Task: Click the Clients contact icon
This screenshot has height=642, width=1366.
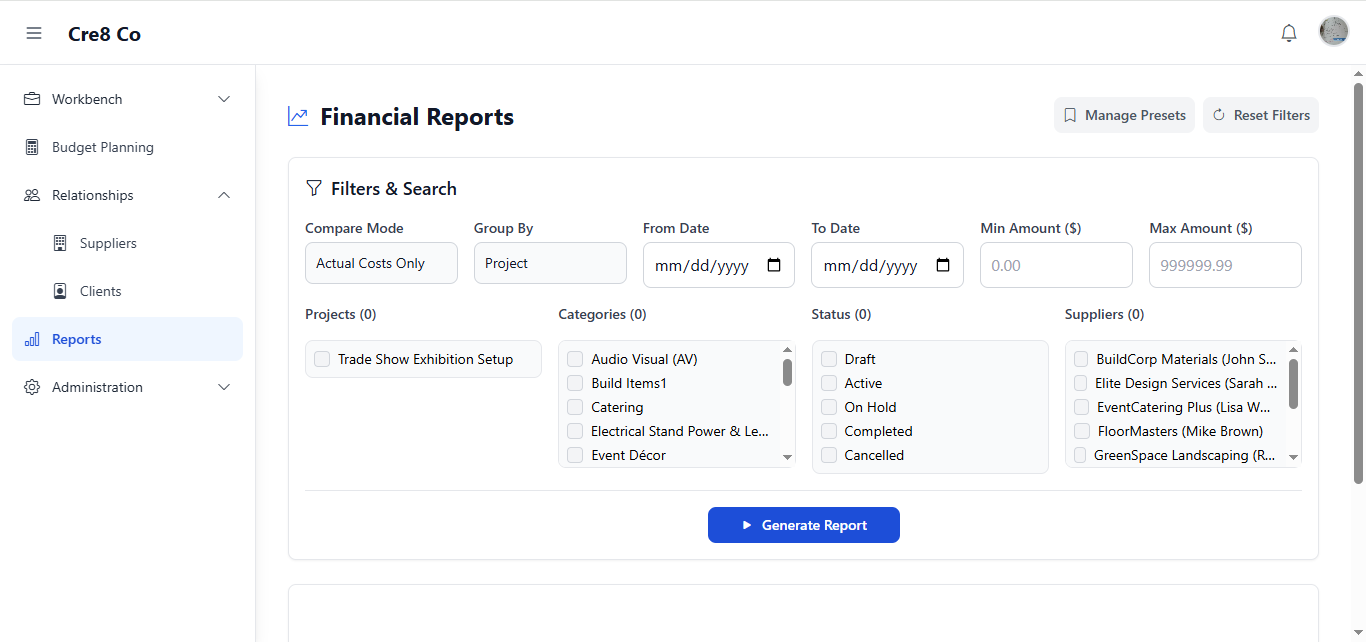Action: (60, 291)
